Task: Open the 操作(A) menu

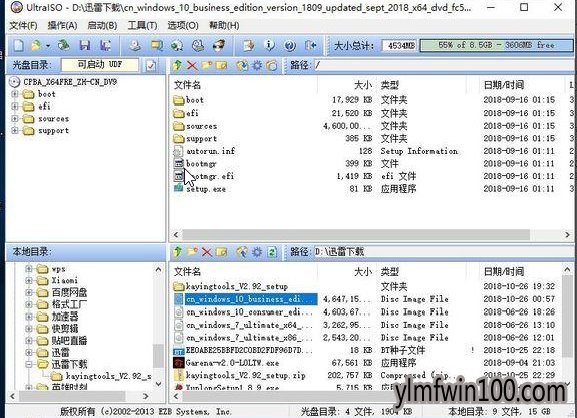Action: (x=62, y=25)
